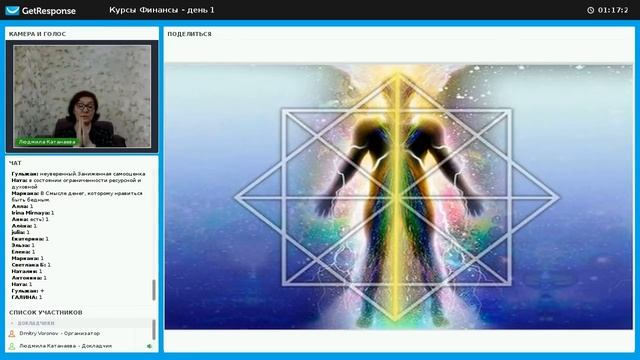Click Гульжан's plus sign chat message
The height and width of the screenshot is (360, 640).
[x=28, y=291]
